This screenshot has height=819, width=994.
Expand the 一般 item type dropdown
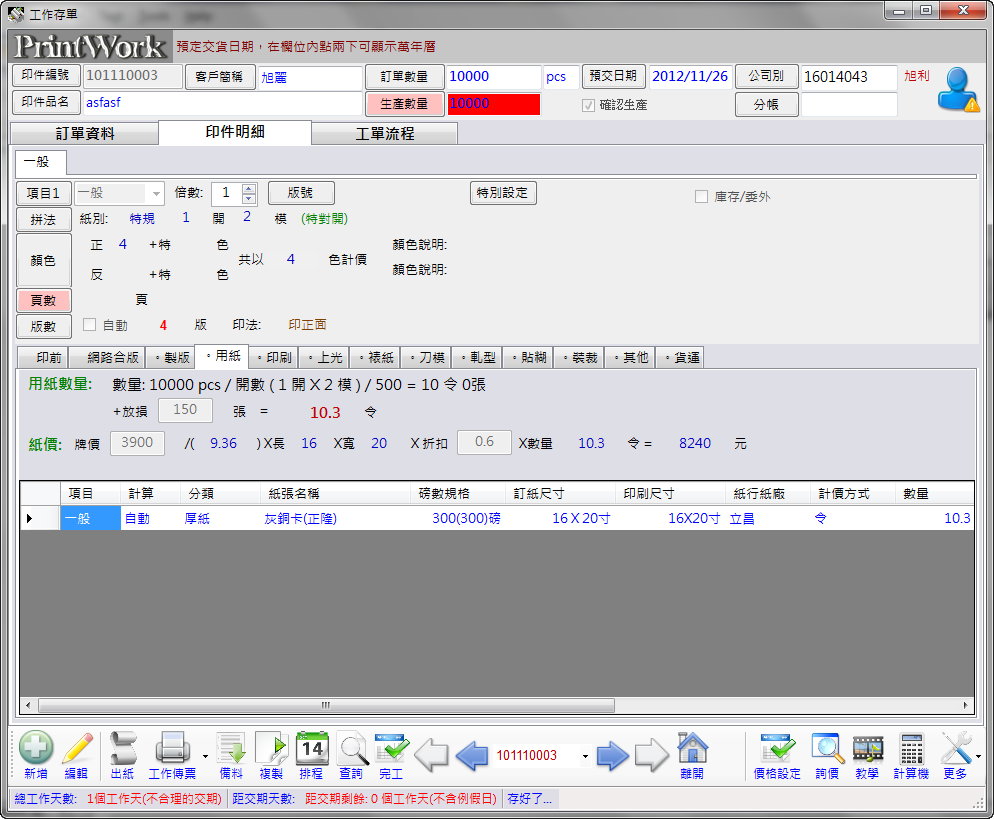coord(156,193)
